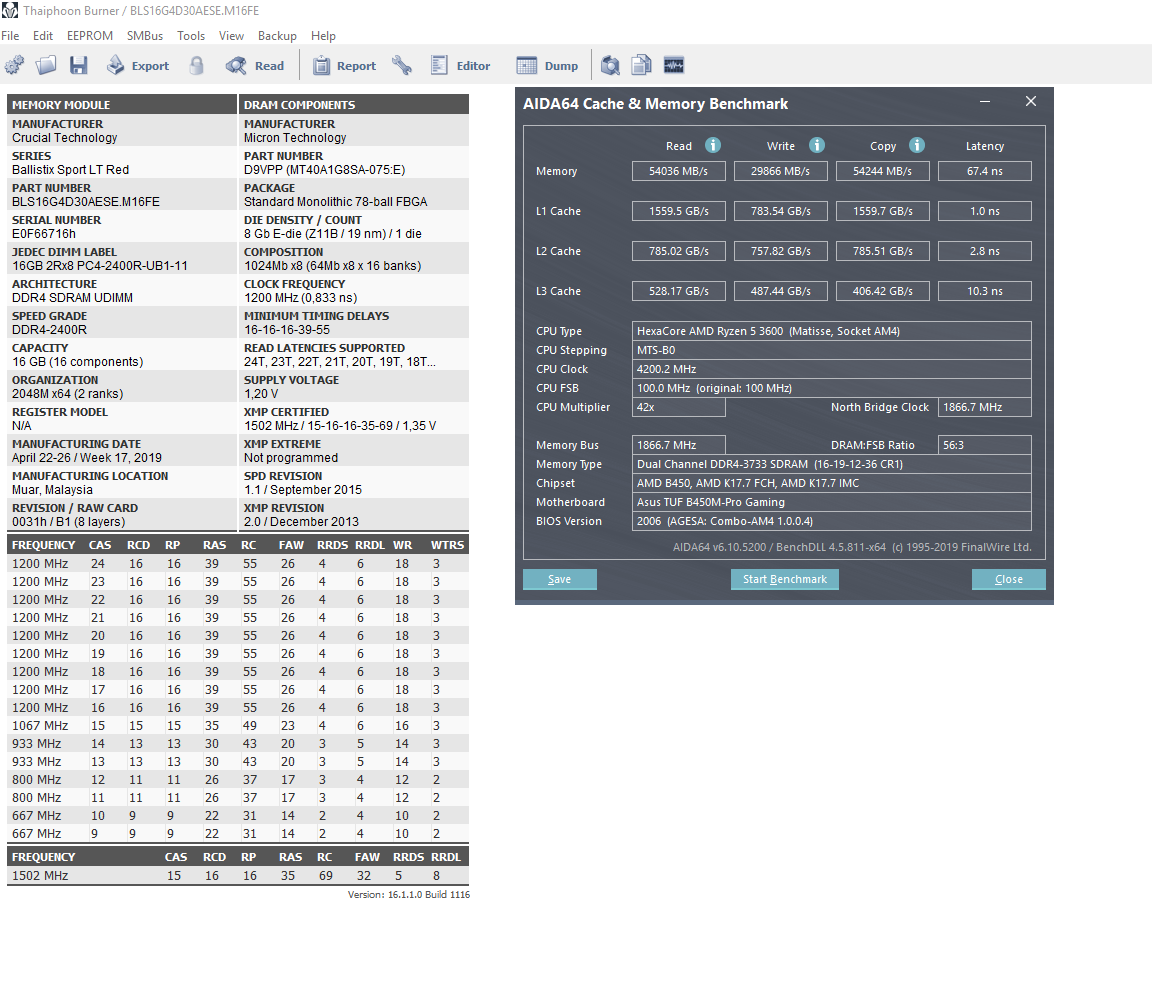
Task: Click L3 Cache latency 10.3 ns
Action: coord(984,291)
